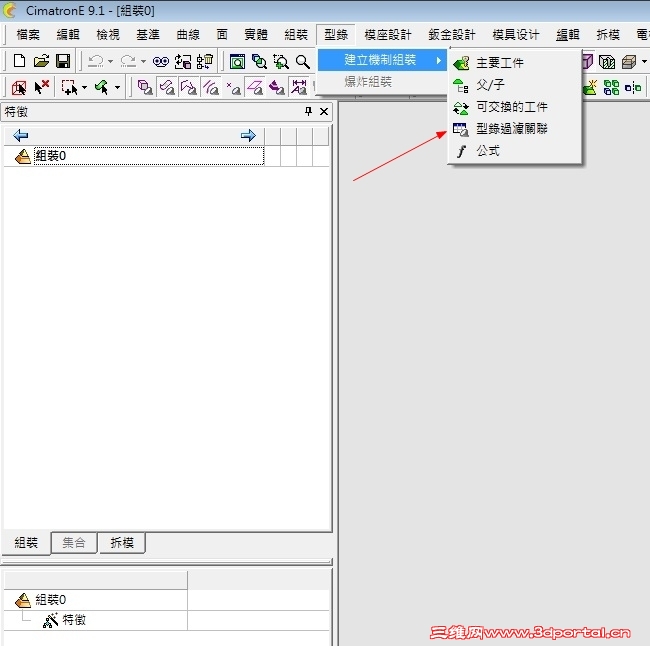650x646 pixels.
Task: Switch to the 集合 tab
Action: tap(74, 542)
